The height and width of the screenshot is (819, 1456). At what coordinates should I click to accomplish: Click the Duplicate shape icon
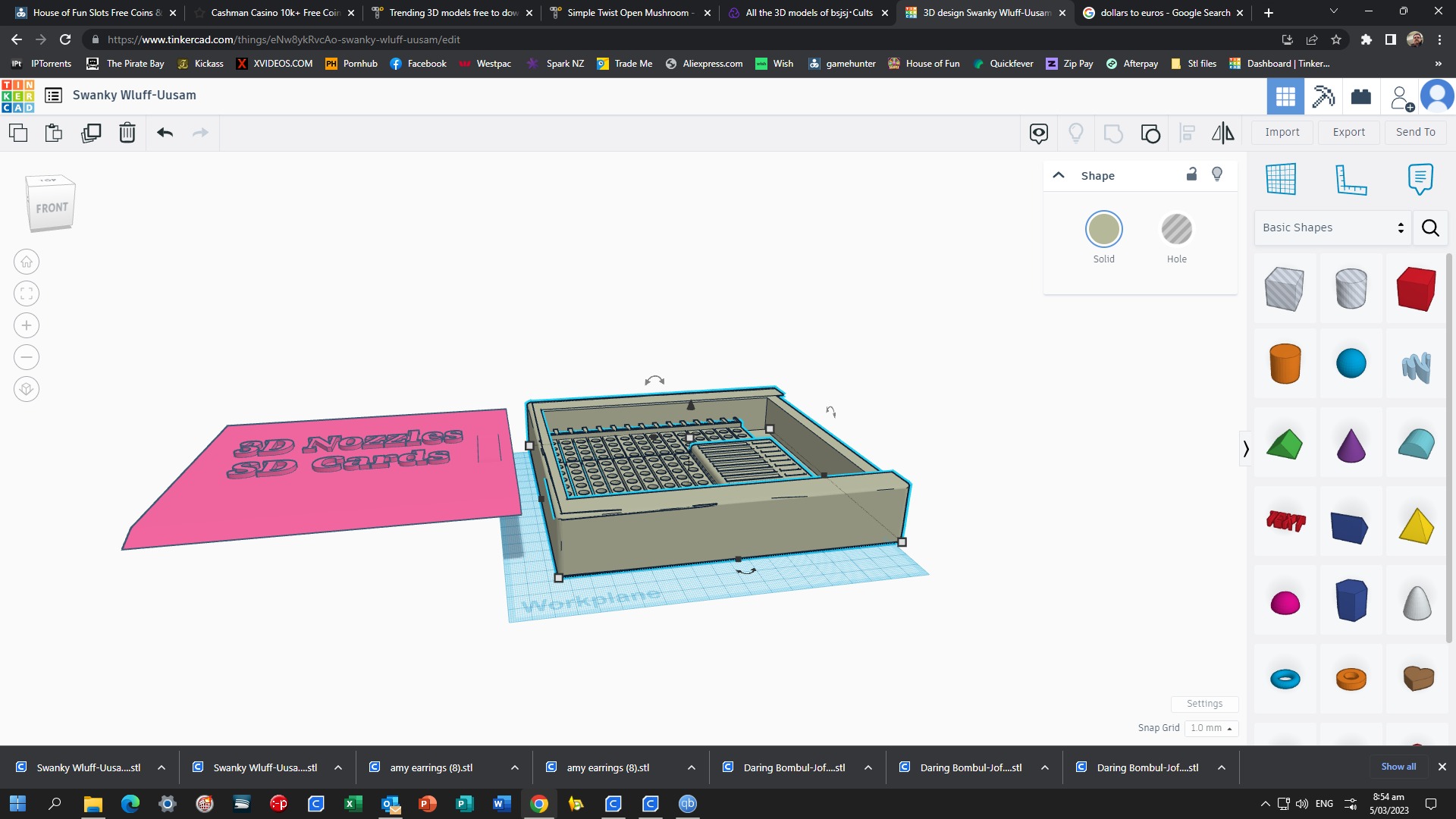[91, 132]
